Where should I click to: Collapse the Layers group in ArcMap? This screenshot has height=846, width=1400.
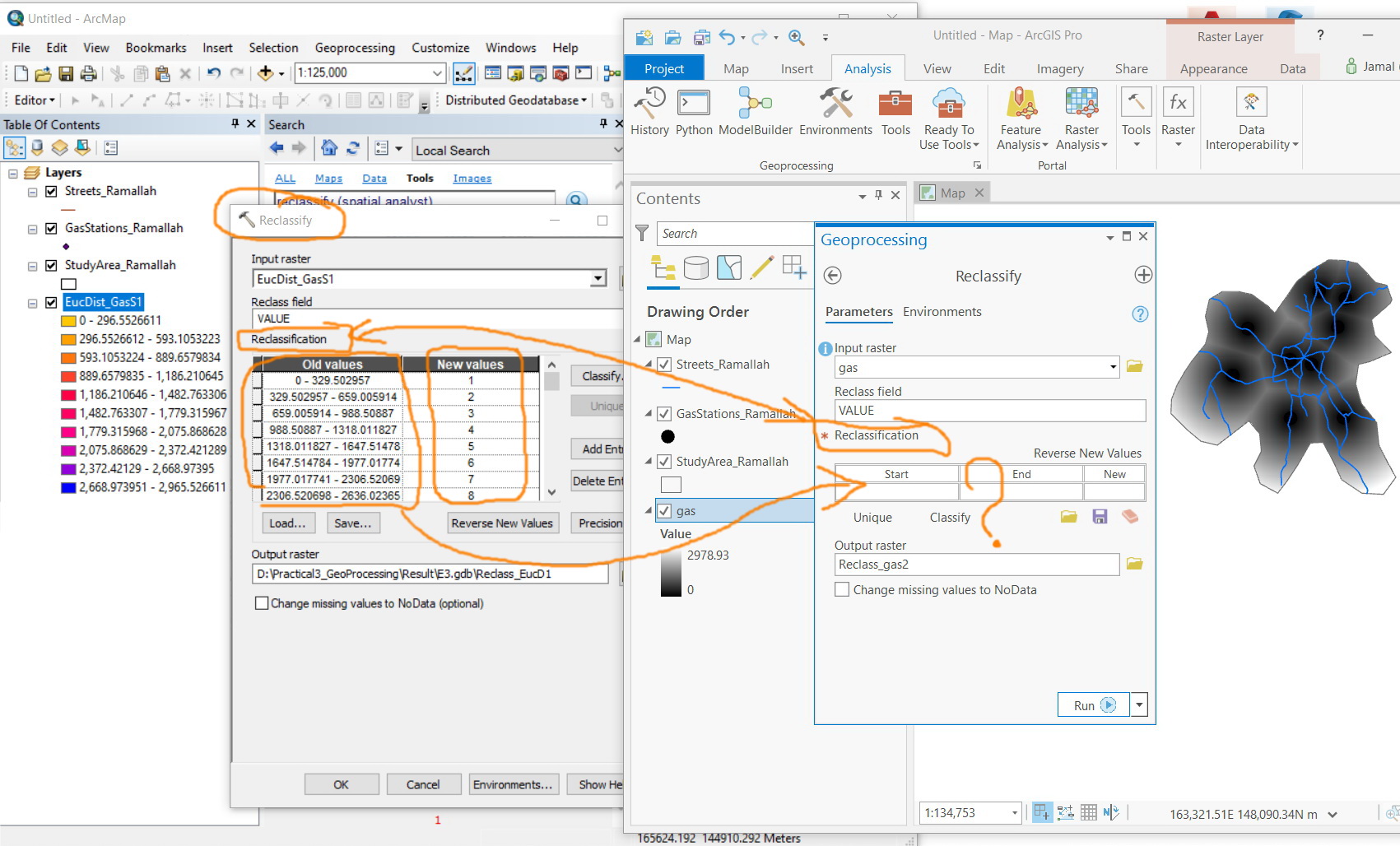tap(13, 173)
